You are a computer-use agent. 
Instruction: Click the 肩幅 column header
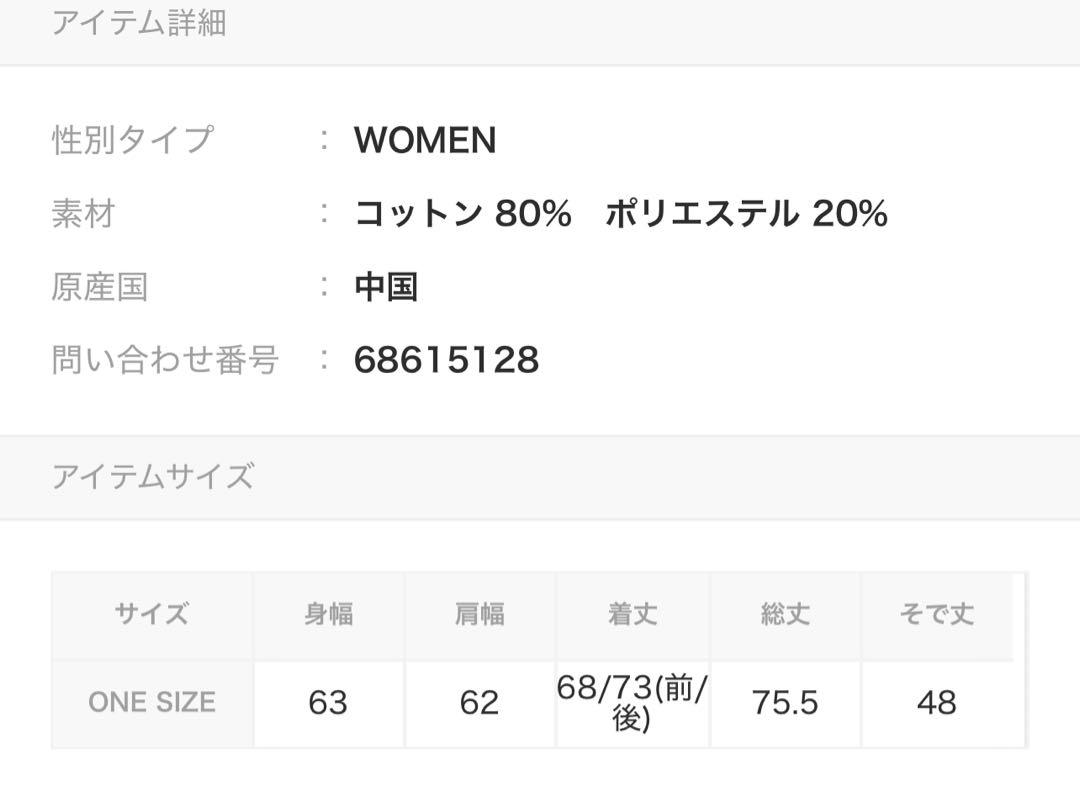point(480,614)
